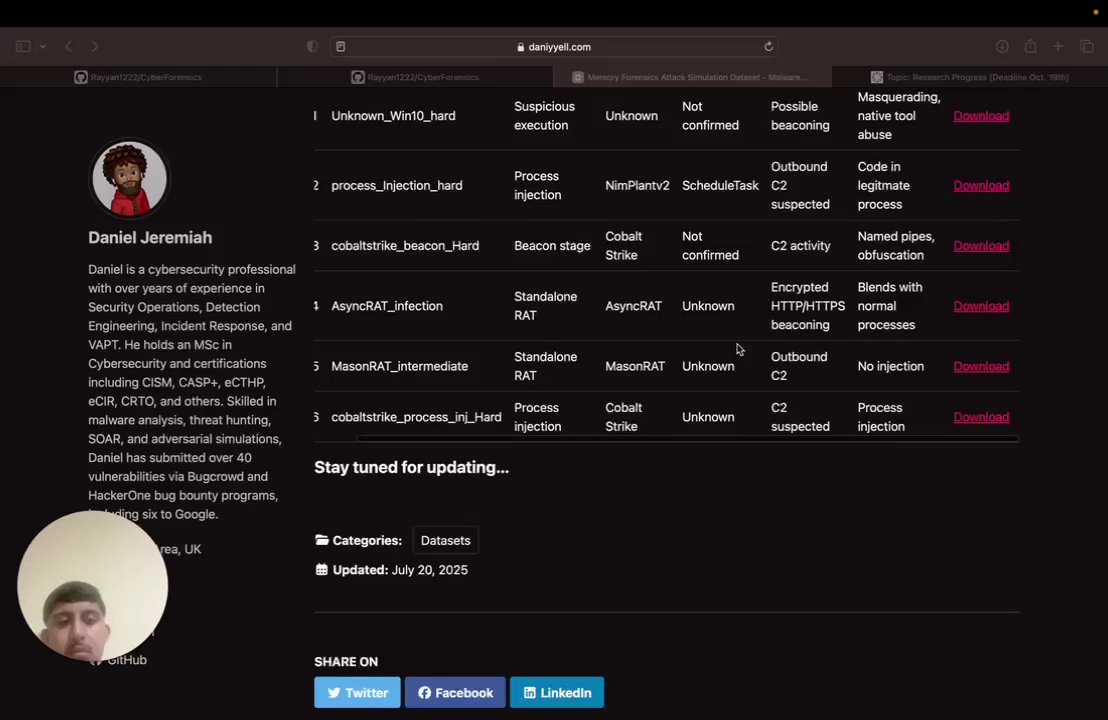
Task: Switch to second Rayyan1222/CyberForensics tab
Action: coord(416,77)
